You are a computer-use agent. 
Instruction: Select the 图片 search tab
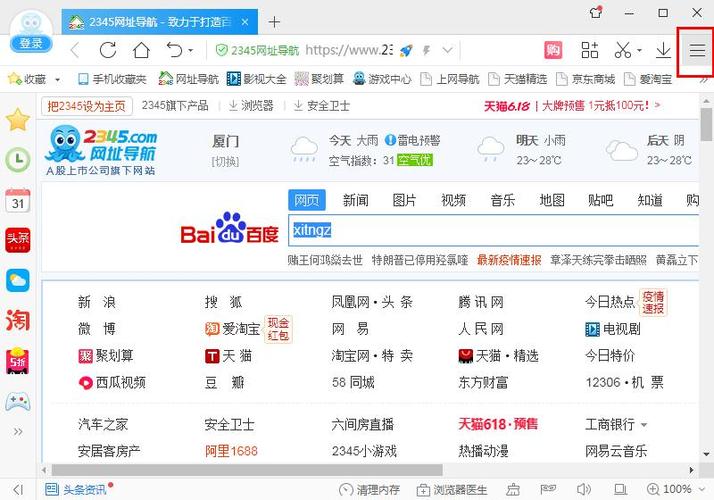[x=404, y=200]
